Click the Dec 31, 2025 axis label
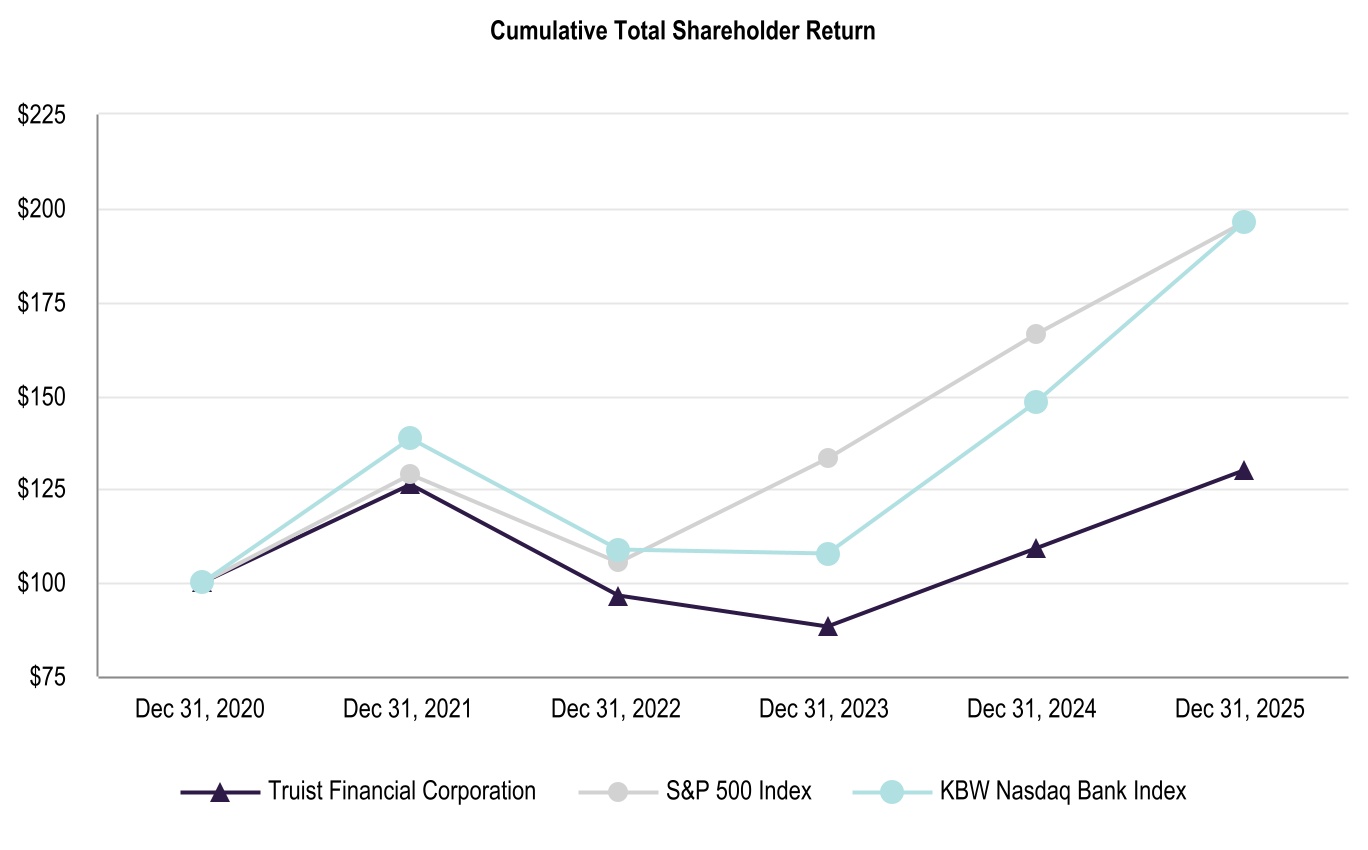The height and width of the screenshot is (850, 1368). (x=1240, y=709)
